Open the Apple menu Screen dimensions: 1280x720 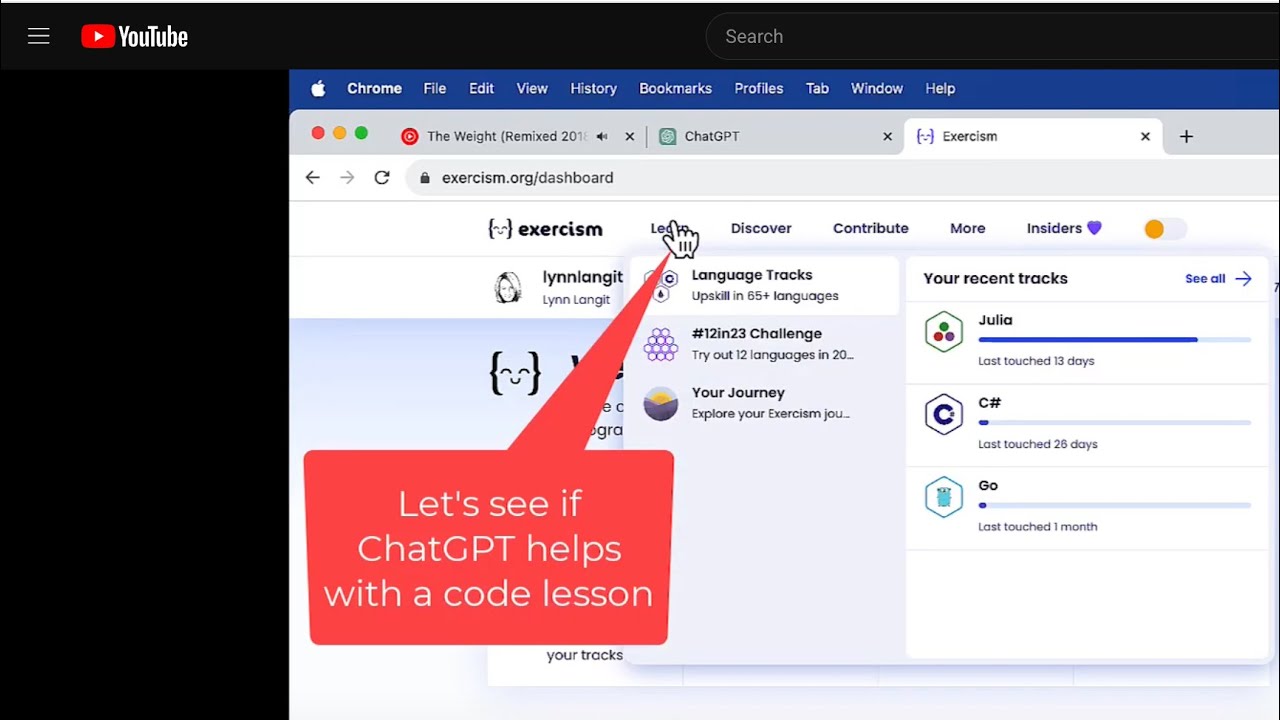point(318,88)
